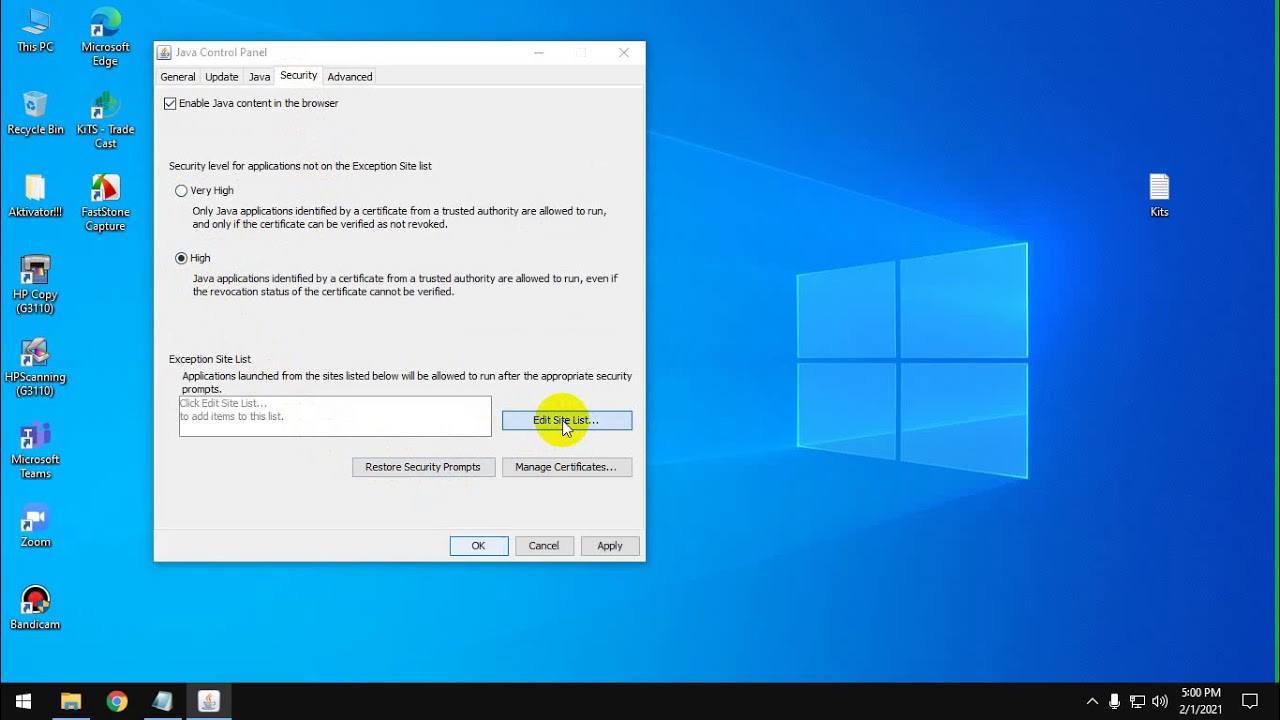Select HP Copy (G3110) desktop icon
Viewport: 1280px width, 720px height.
(x=35, y=285)
